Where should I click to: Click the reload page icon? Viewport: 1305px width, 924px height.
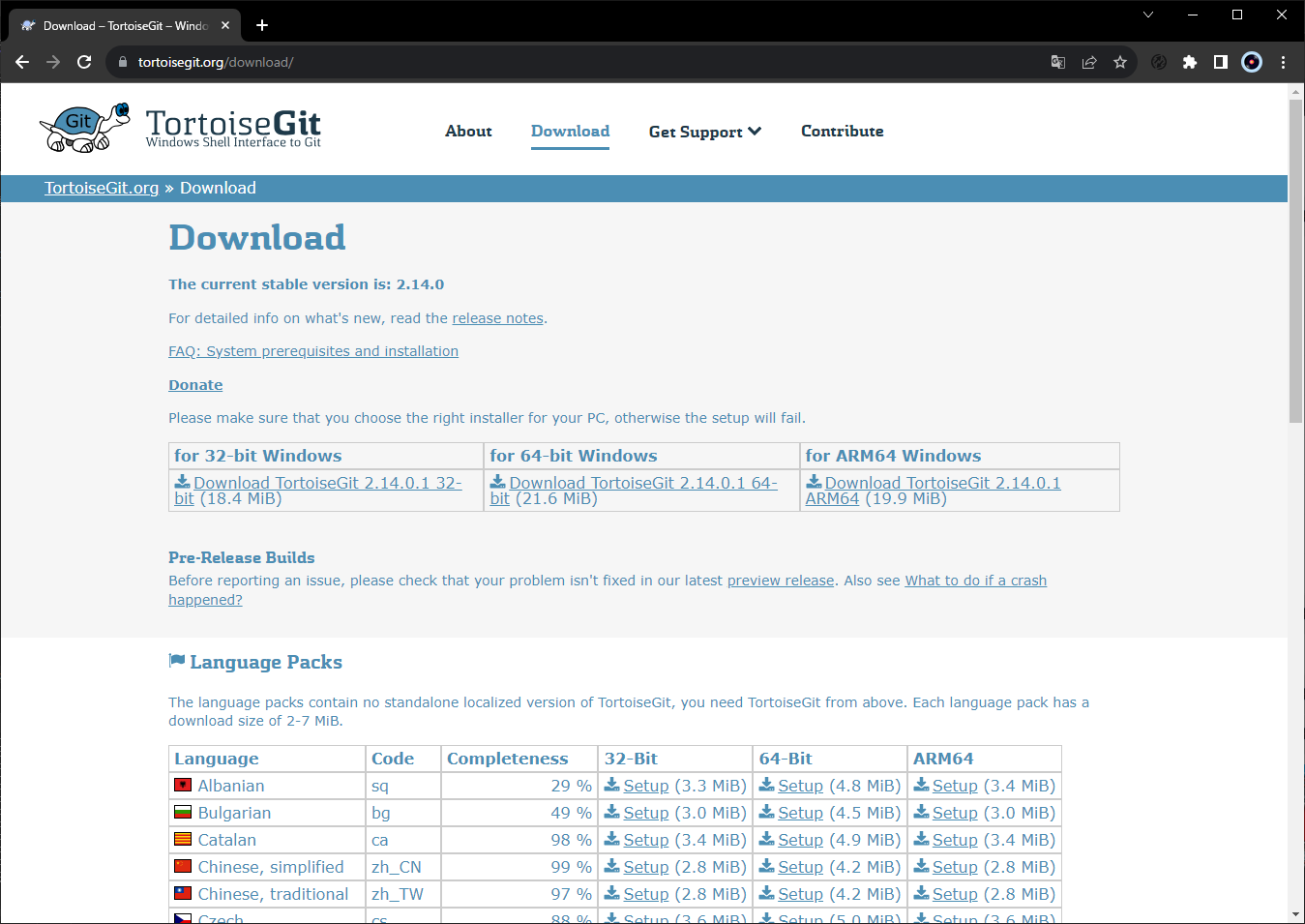[83, 61]
